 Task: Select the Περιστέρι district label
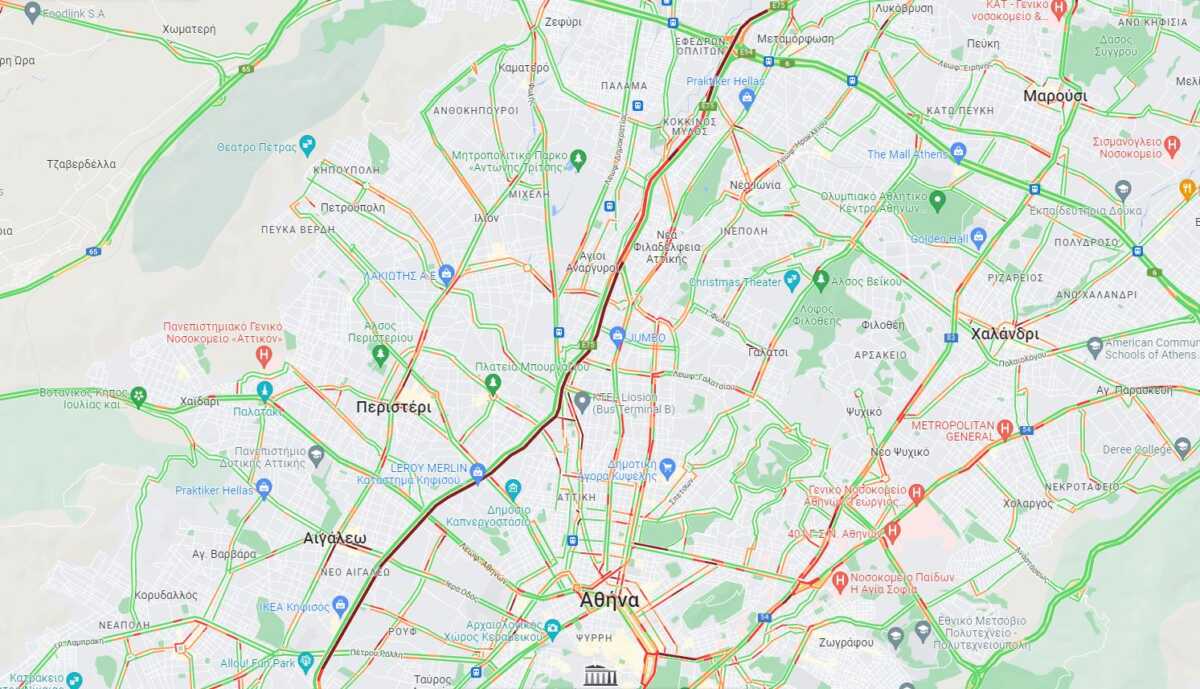click(x=394, y=407)
